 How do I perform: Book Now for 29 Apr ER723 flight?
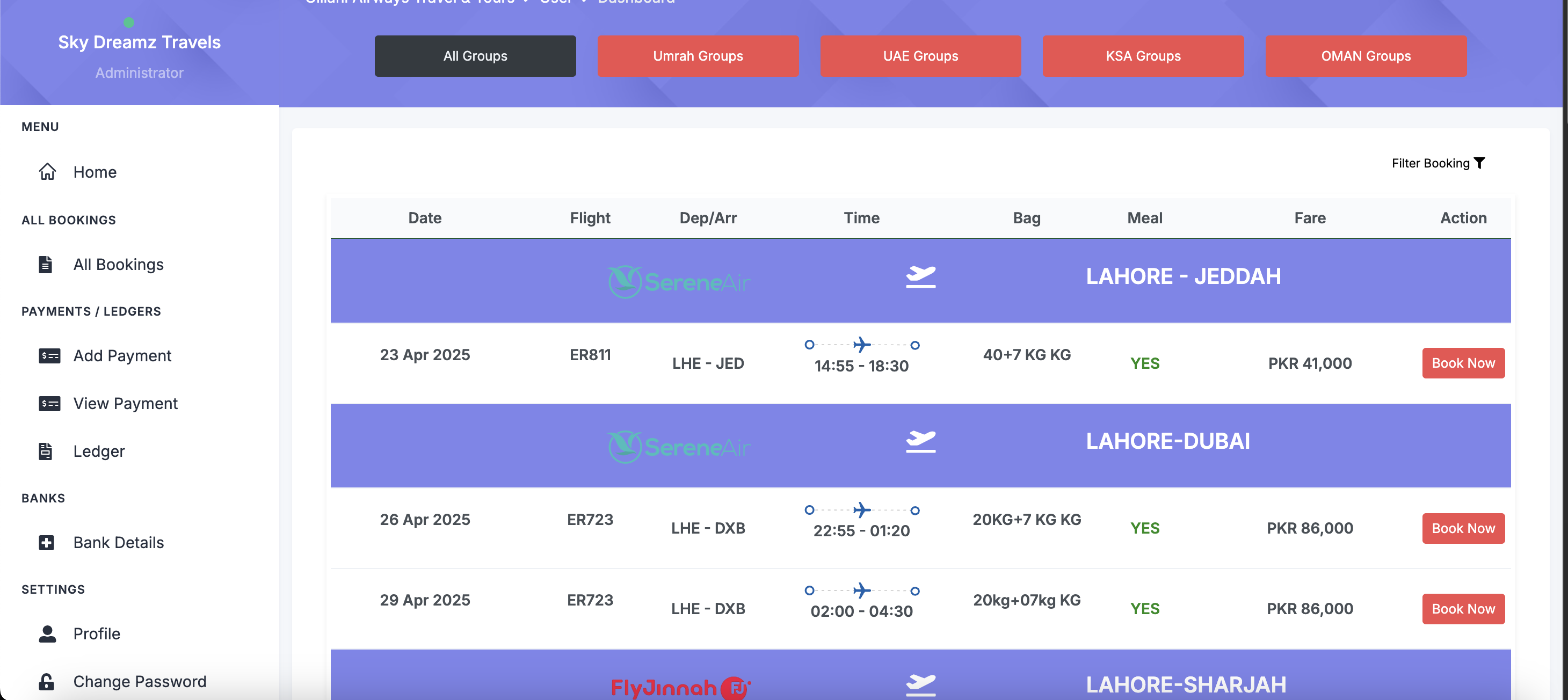tap(1463, 609)
